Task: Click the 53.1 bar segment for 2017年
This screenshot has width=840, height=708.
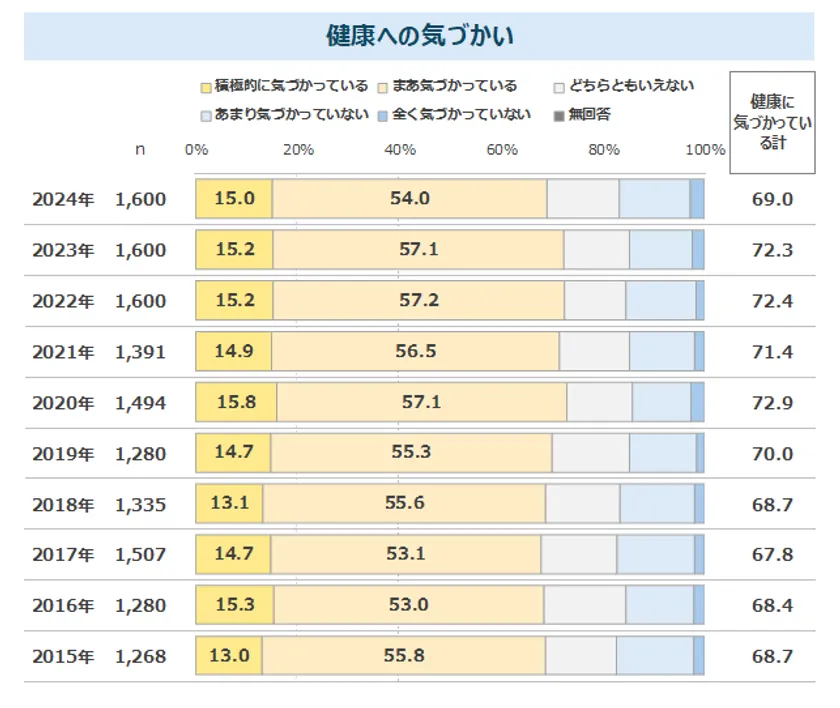Action: (406, 555)
